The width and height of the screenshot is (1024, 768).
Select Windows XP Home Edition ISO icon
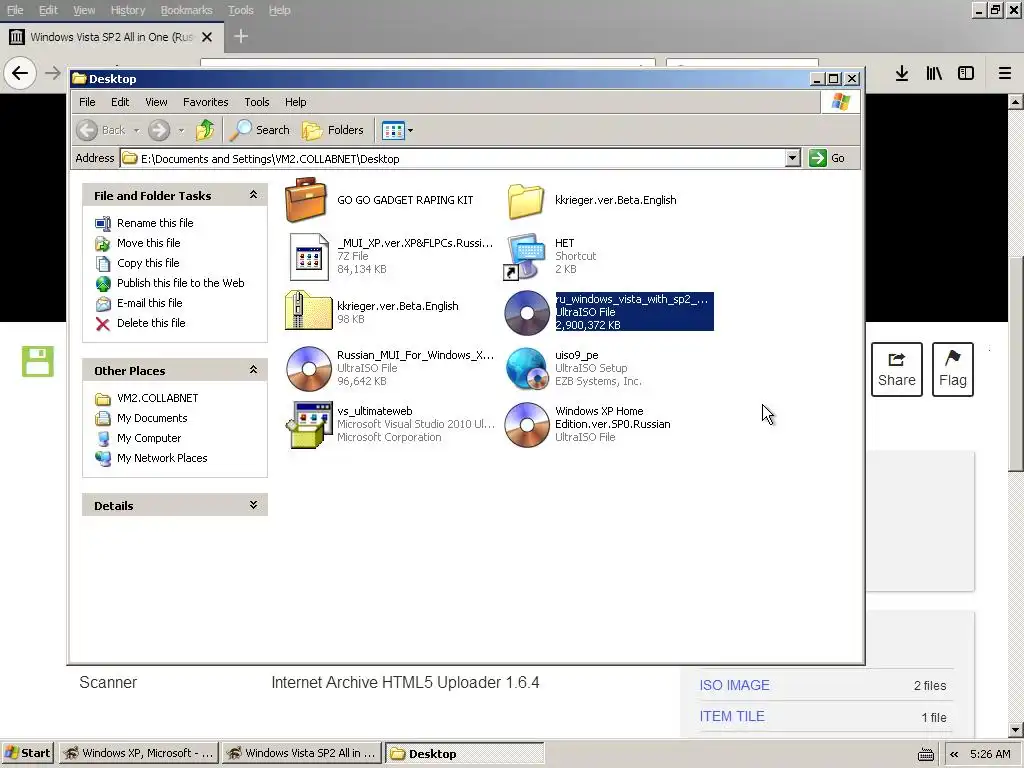(527, 424)
